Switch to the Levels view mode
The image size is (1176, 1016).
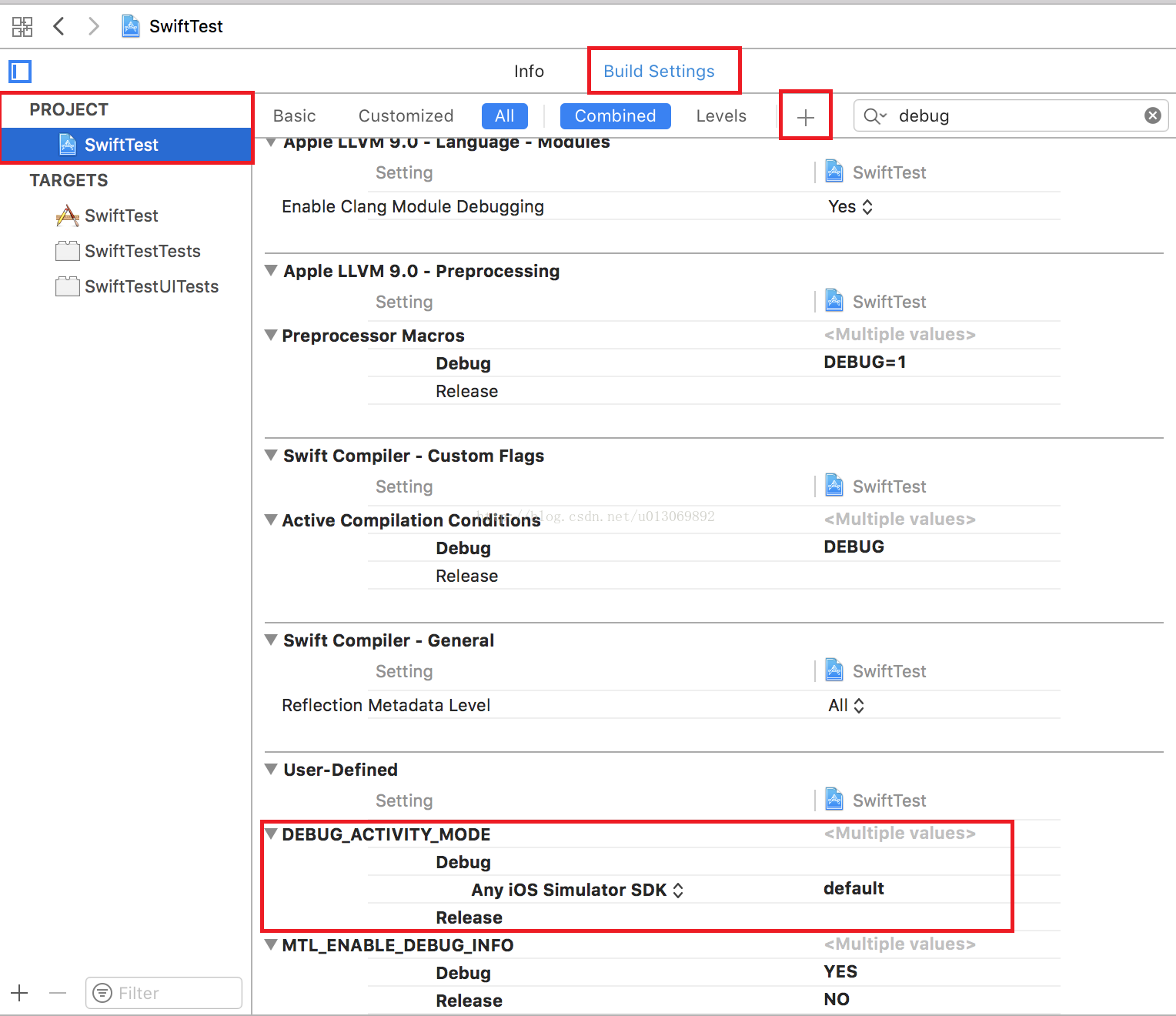(x=721, y=115)
